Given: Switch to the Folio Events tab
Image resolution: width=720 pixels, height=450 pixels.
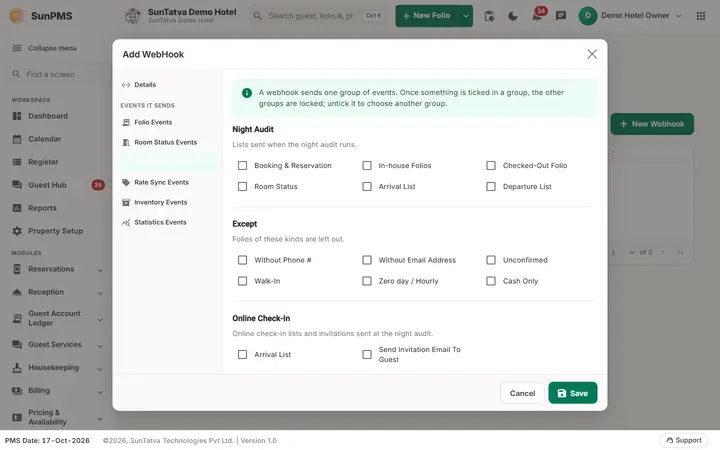Looking at the screenshot, I should [x=166, y=122].
